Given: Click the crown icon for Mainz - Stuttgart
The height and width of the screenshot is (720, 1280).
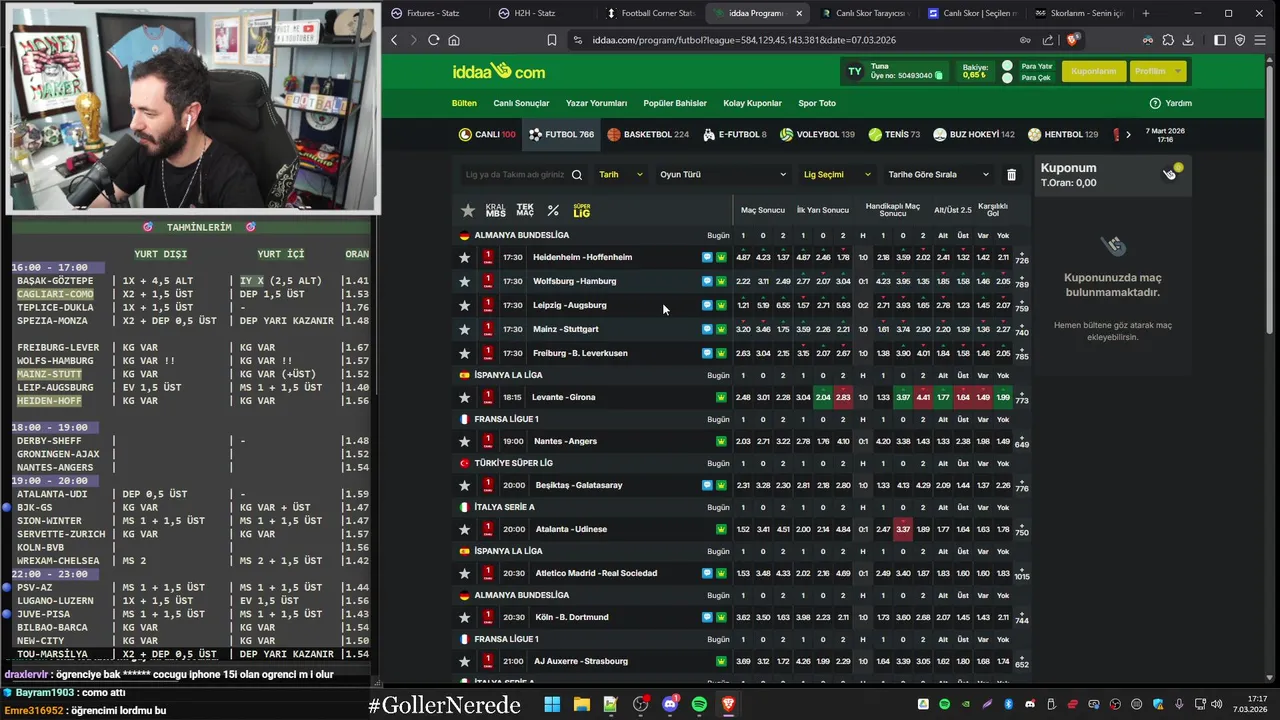Looking at the screenshot, I should [721, 329].
